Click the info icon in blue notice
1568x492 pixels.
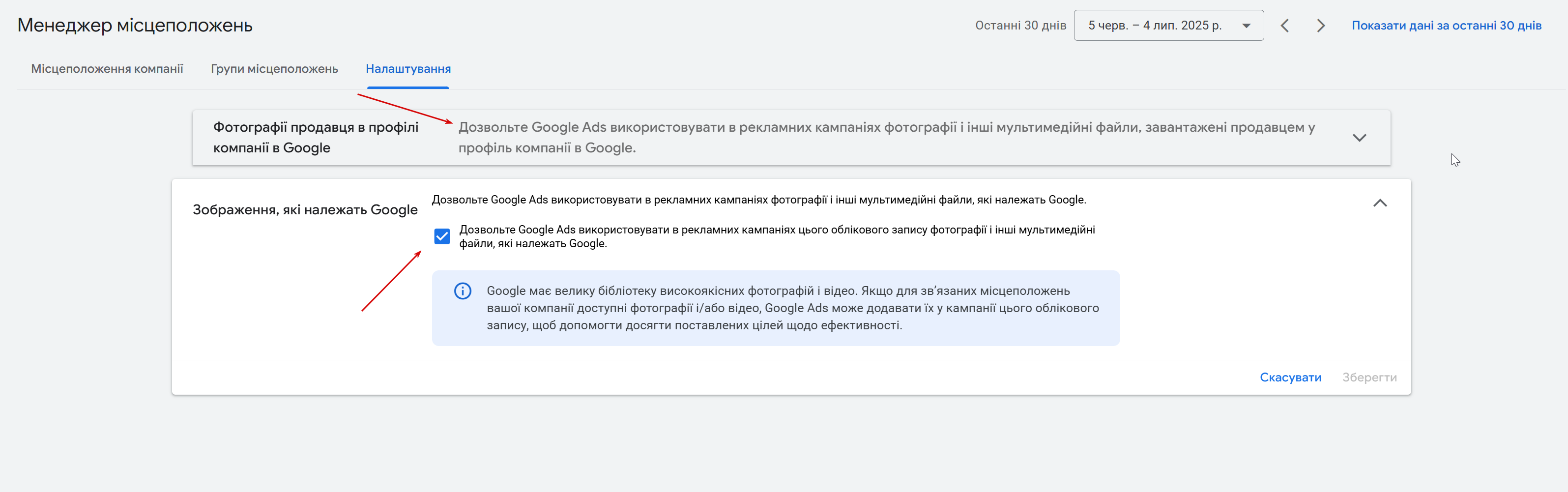[x=463, y=291]
